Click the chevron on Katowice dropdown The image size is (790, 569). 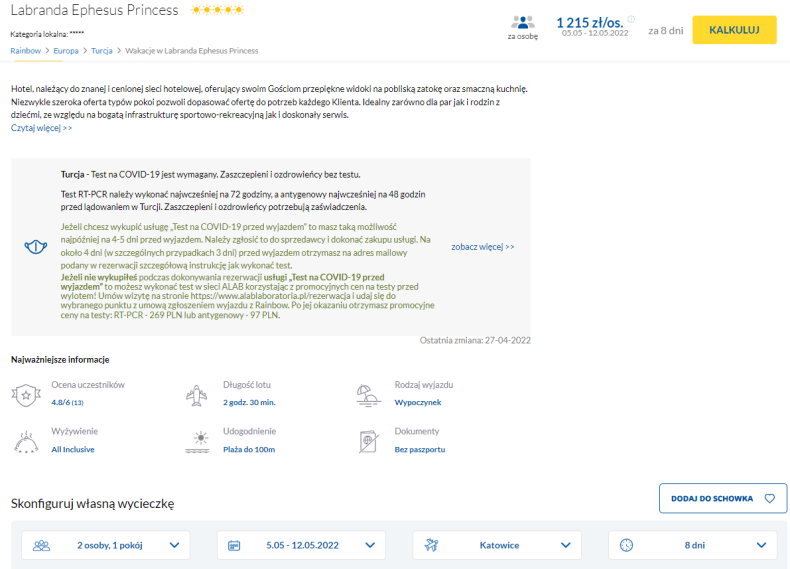tap(565, 545)
